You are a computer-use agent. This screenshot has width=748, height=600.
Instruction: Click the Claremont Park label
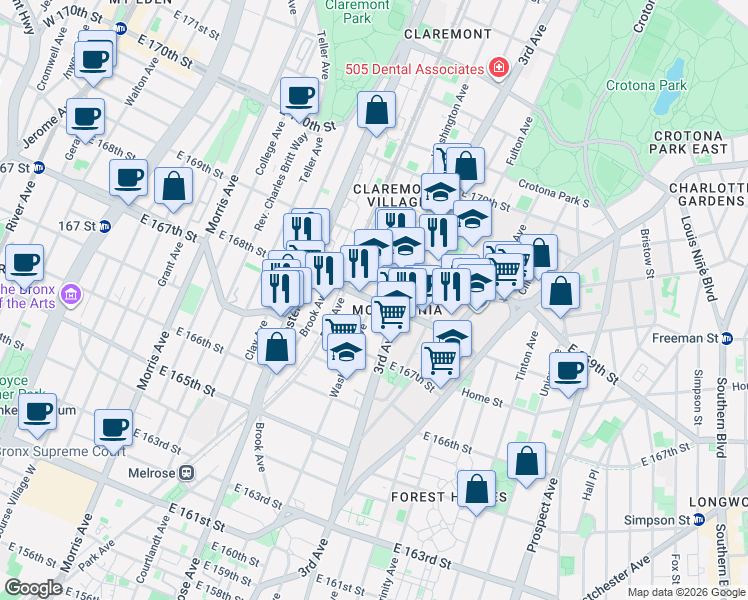(x=357, y=12)
